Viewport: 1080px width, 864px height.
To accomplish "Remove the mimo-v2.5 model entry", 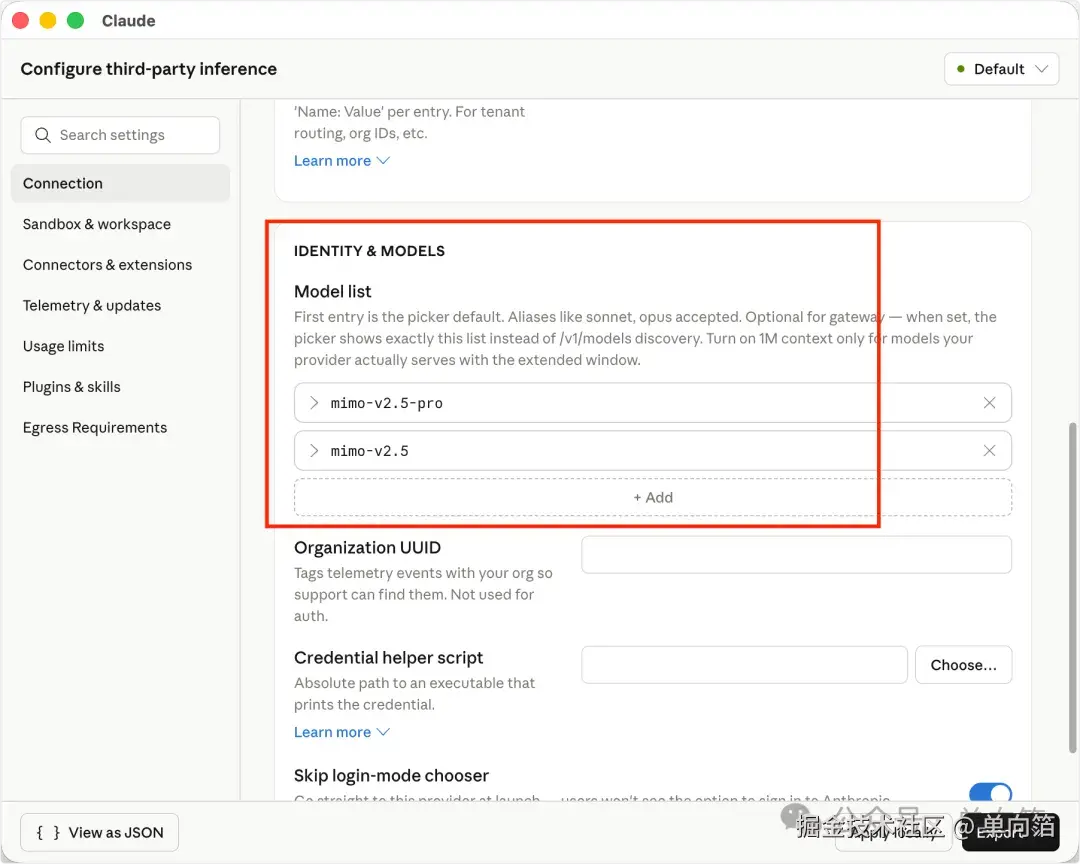I will 989,451.
